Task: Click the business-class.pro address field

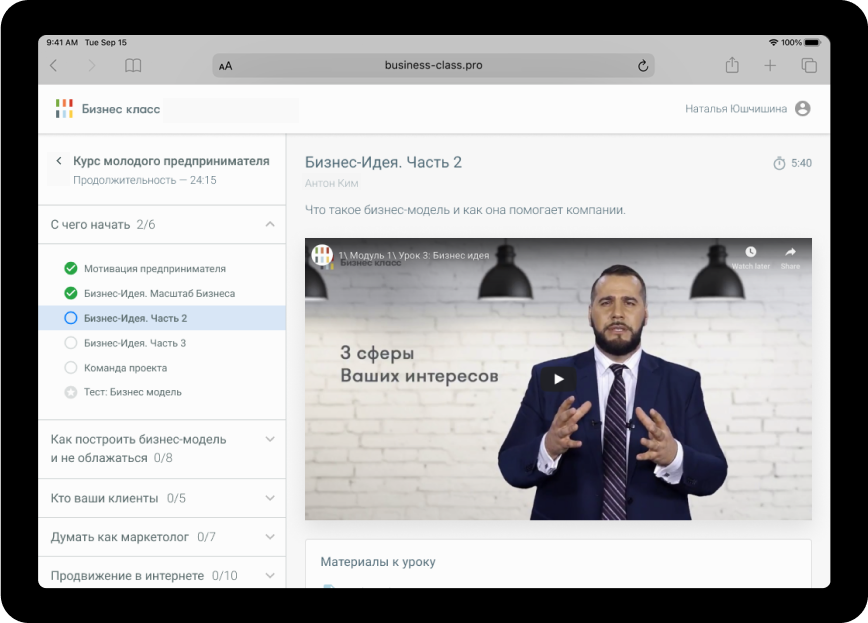Action: 433,66
